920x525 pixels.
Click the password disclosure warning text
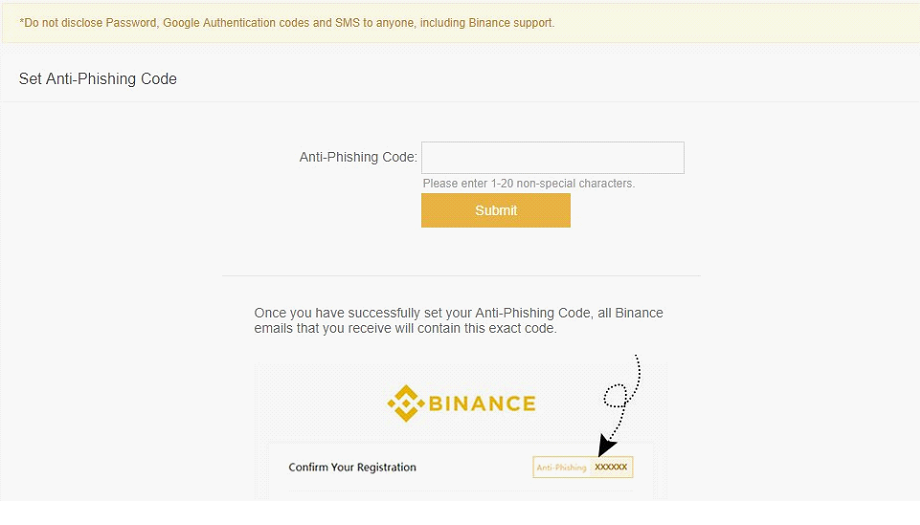pos(286,22)
